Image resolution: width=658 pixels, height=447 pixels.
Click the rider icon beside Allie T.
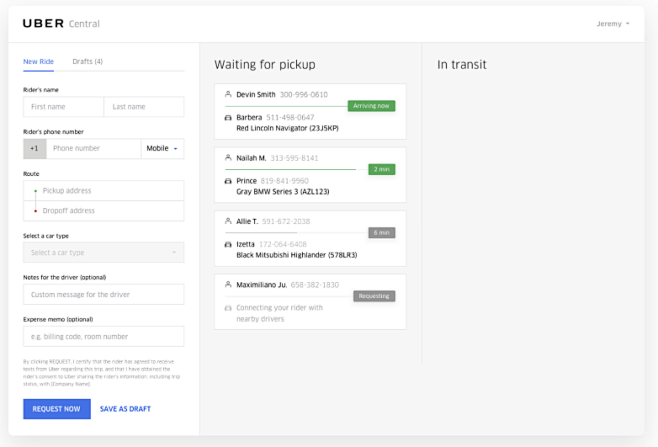(228, 221)
